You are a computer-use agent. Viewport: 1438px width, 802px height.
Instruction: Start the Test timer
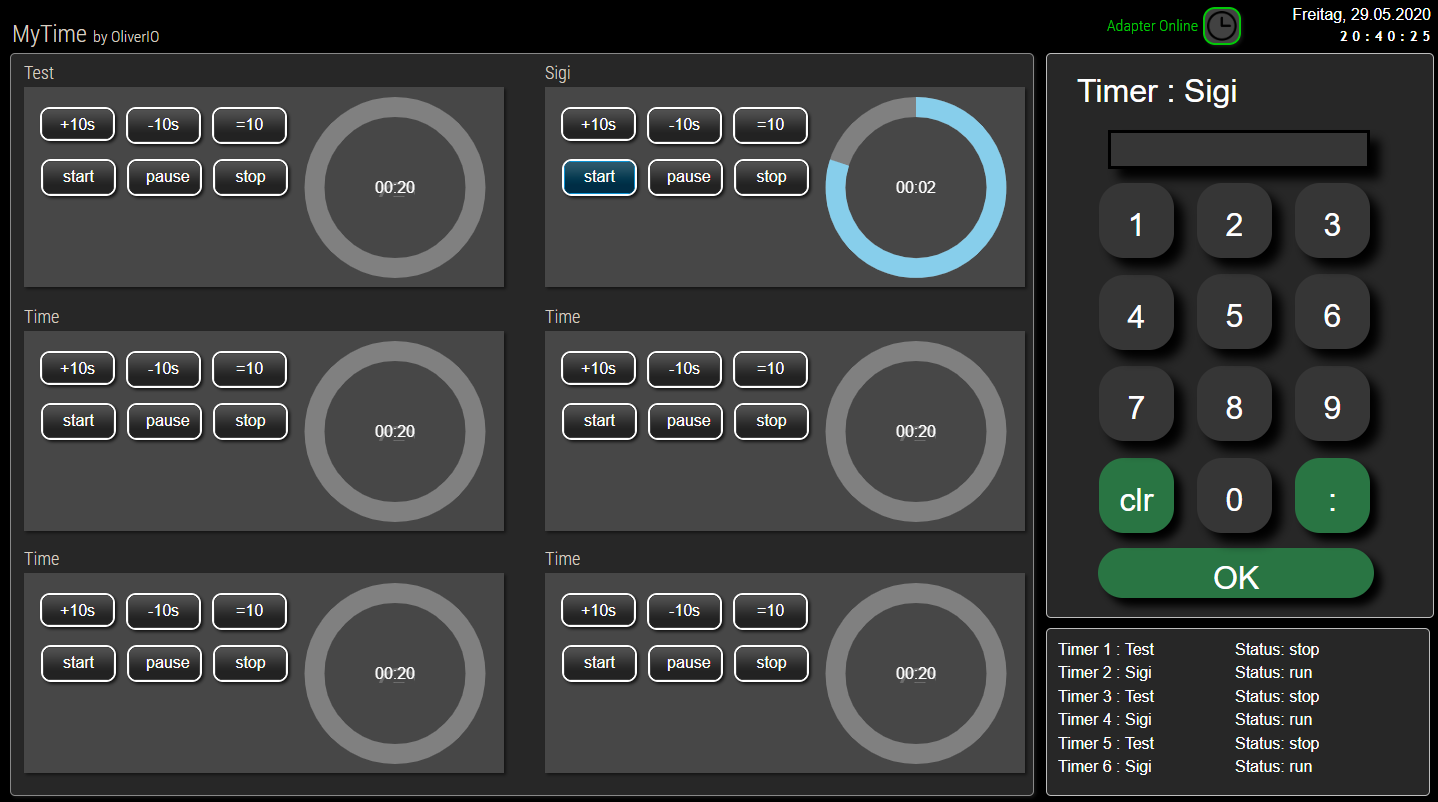coord(78,177)
